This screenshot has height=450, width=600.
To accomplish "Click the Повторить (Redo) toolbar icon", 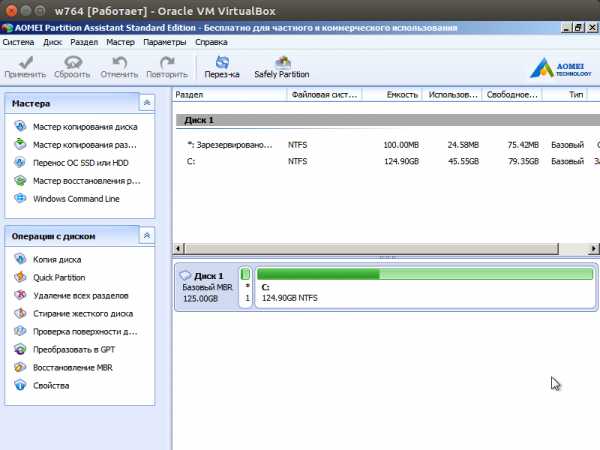I will [167, 62].
